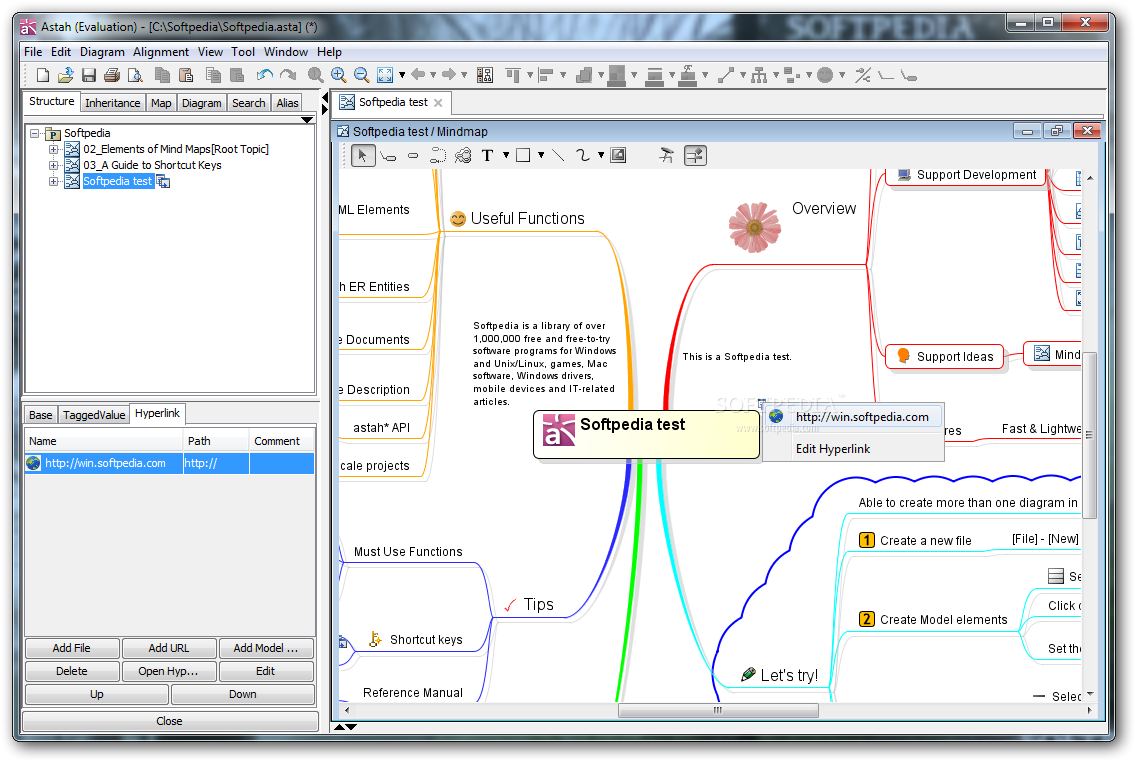
Task: Click the New file icon in toolbar
Action: coord(43,75)
